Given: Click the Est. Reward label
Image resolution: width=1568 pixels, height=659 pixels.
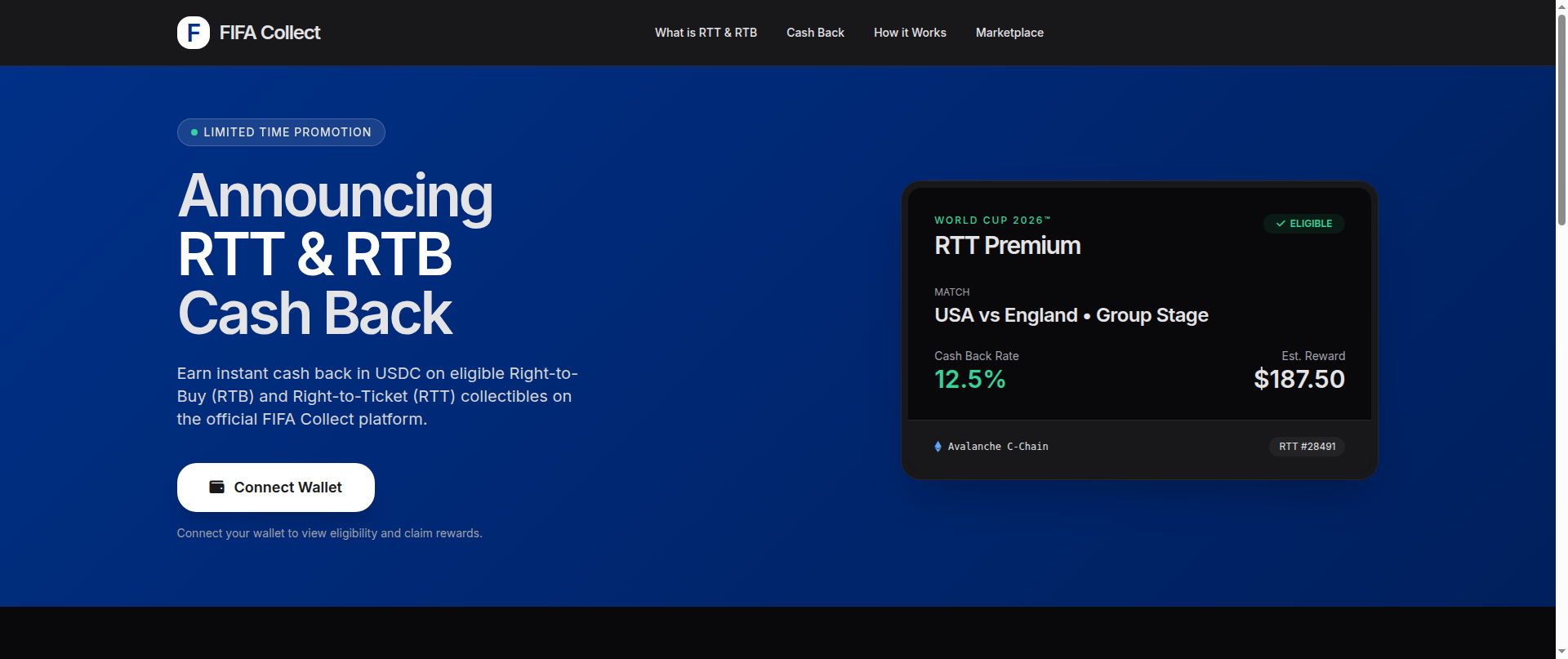Looking at the screenshot, I should [1313, 356].
